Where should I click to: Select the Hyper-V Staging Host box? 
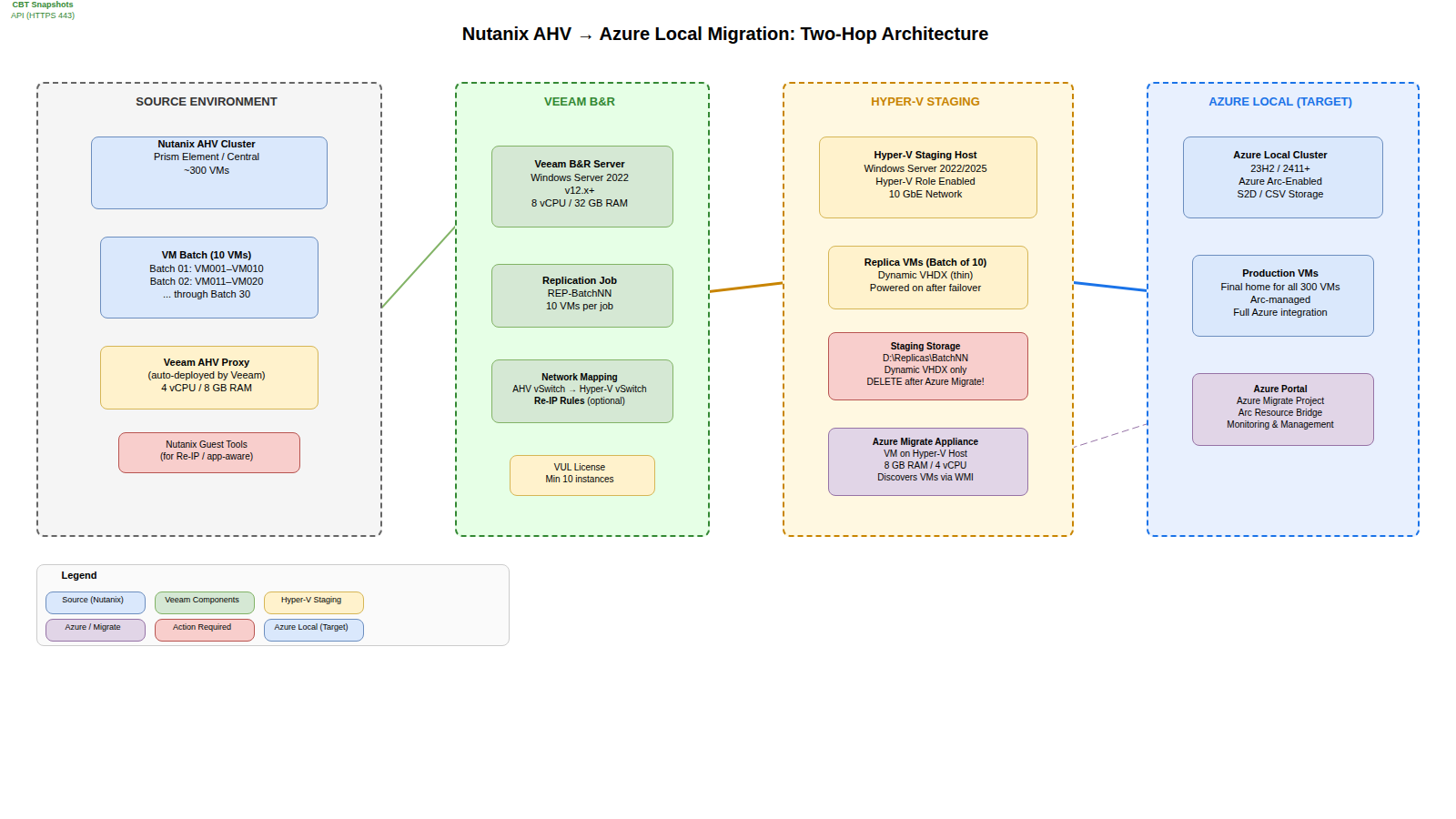coord(928,177)
